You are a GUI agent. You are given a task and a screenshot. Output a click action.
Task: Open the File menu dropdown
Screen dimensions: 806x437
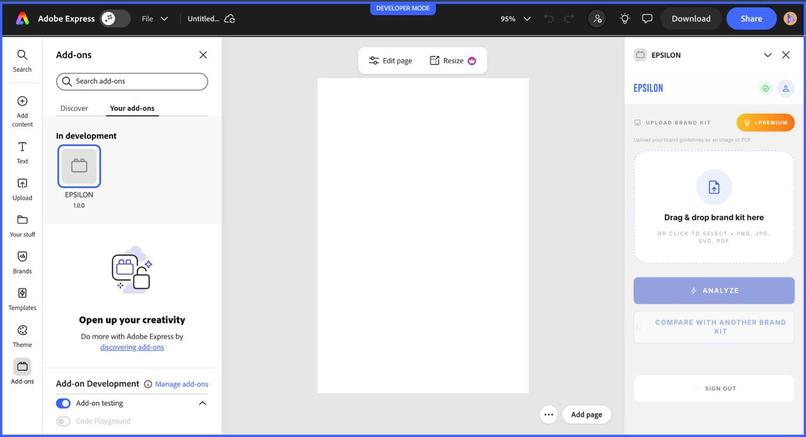pos(155,19)
